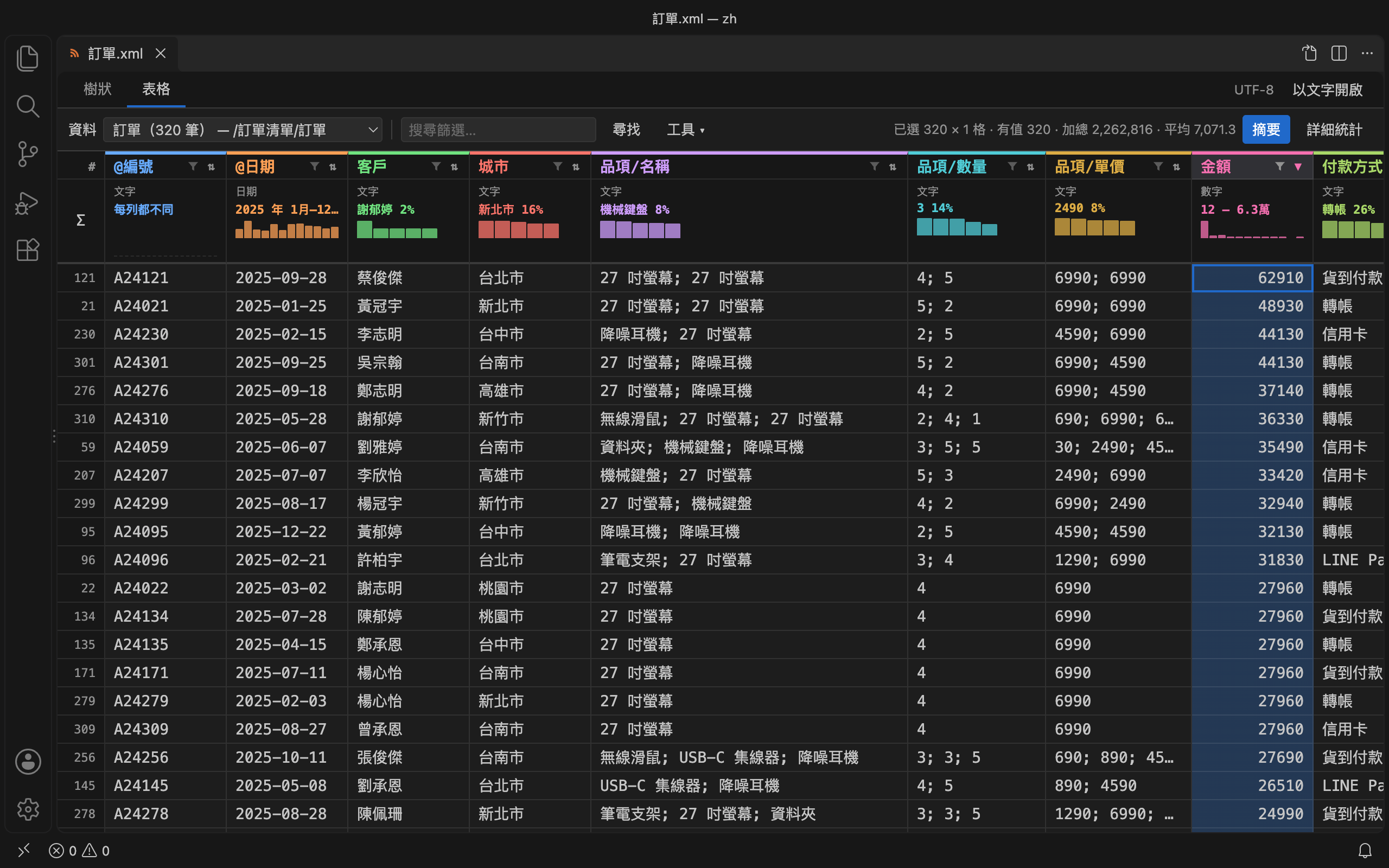Click filter icon on @編號 column
This screenshot has width=1389, height=868.
pos(193,167)
